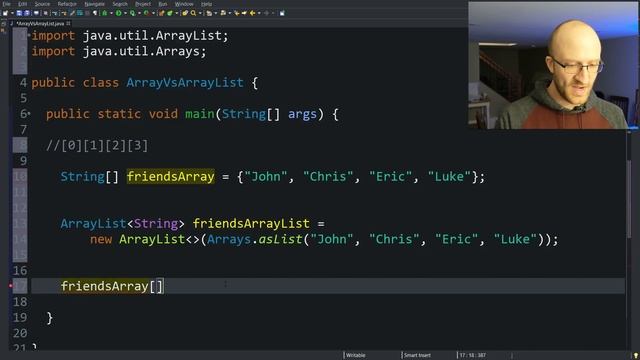Viewport: 640px width, 360px height.
Task: Expand the Run configurations dropdown arrow
Action: tap(125, 13)
